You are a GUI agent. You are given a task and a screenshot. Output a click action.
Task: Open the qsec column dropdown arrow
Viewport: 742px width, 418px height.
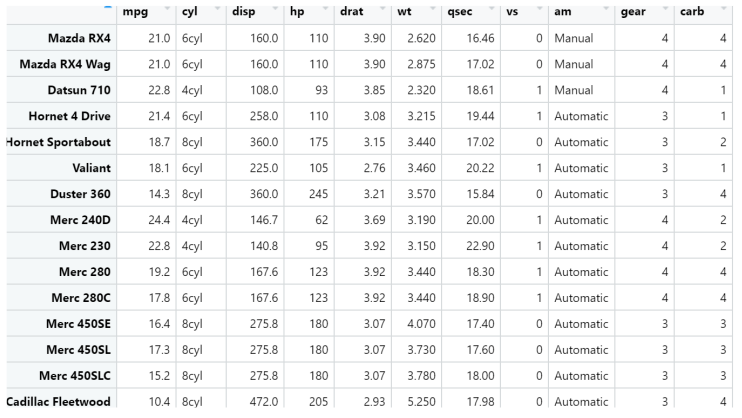(492, 9)
